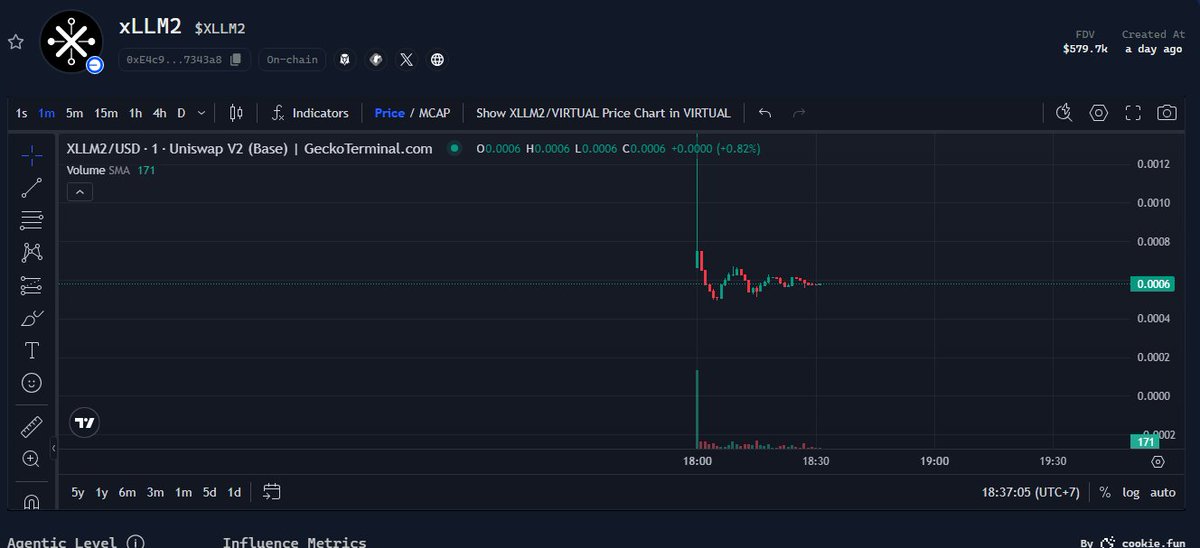Set date range to 6m
The image size is (1200, 548).
tap(127, 492)
